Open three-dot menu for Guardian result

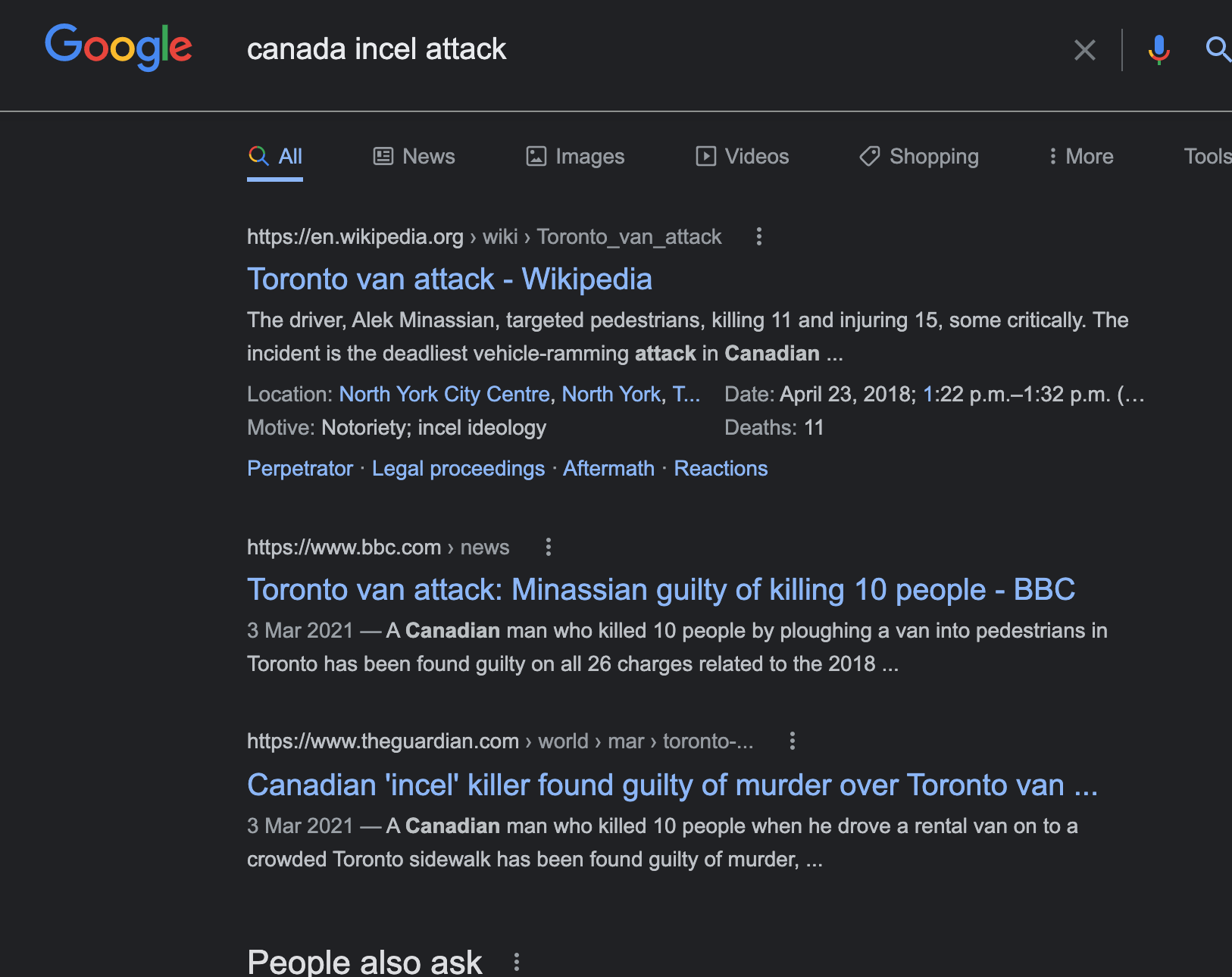pyautogui.click(x=793, y=741)
